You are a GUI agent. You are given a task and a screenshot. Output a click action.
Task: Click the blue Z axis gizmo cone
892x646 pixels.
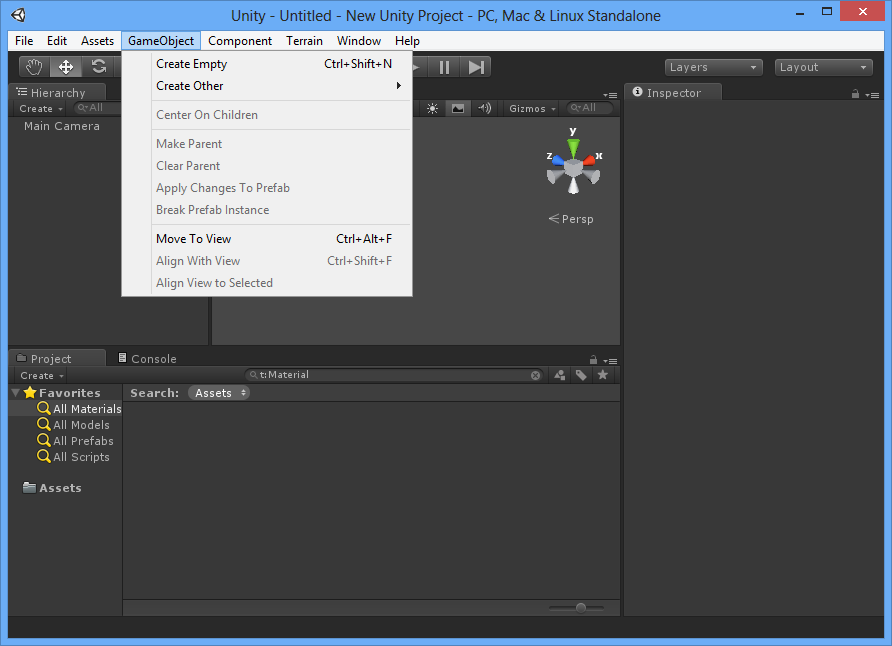pyautogui.click(x=558, y=161)
